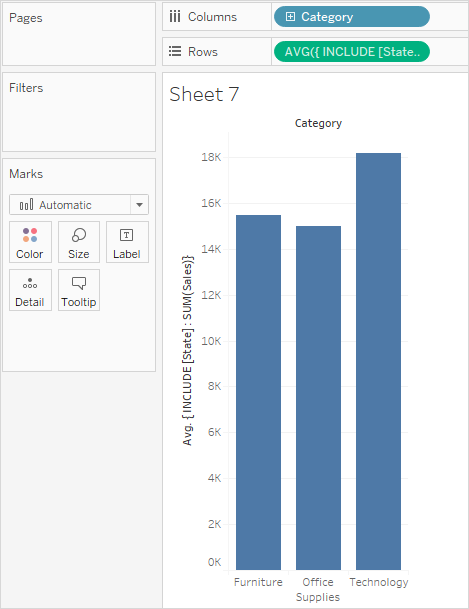Open the Detail marks card
This screenshot has width=469, height=609.
[x=30, y=290]
